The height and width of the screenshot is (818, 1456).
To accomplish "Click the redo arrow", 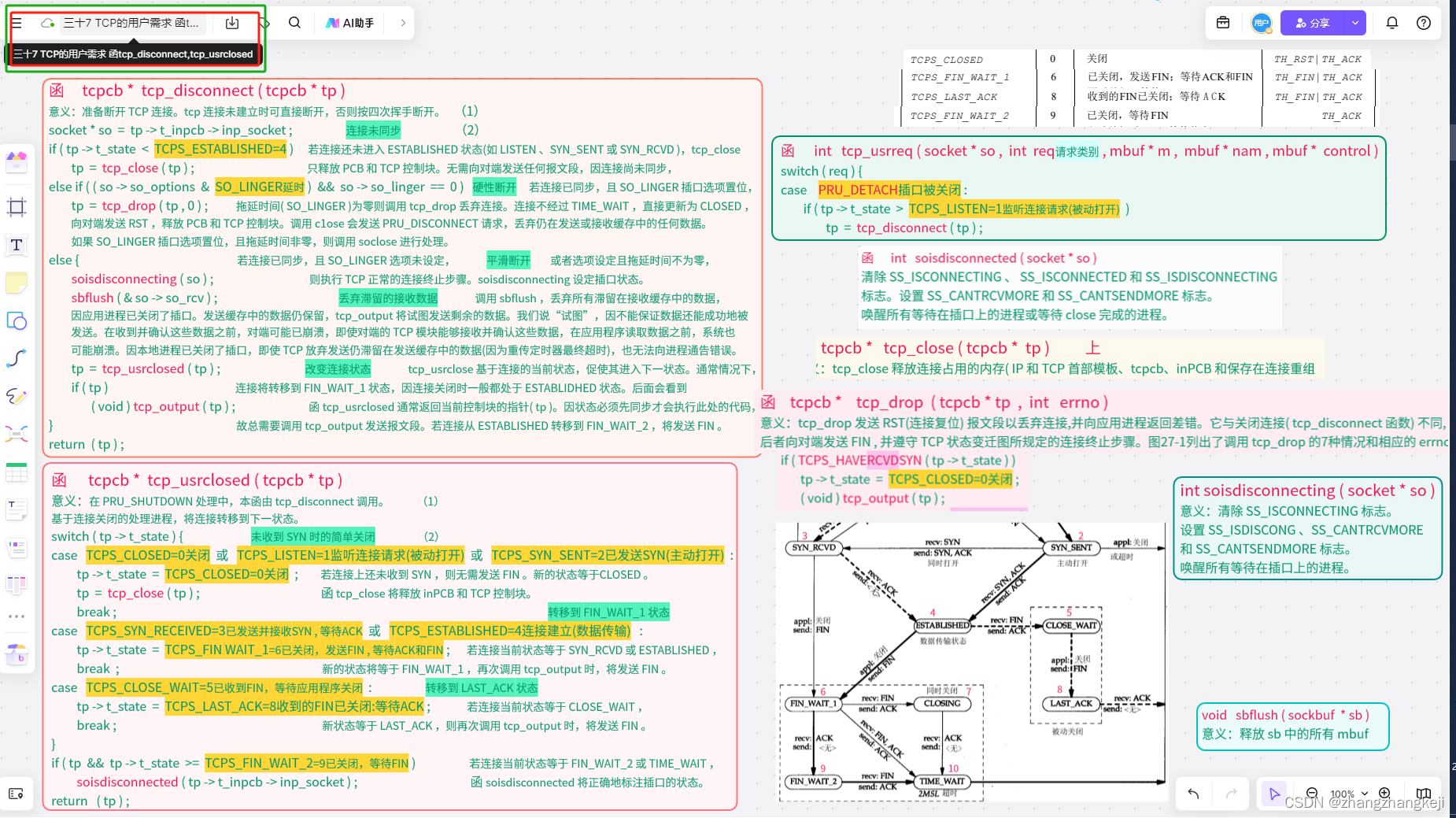I will tap(1232, 794).
